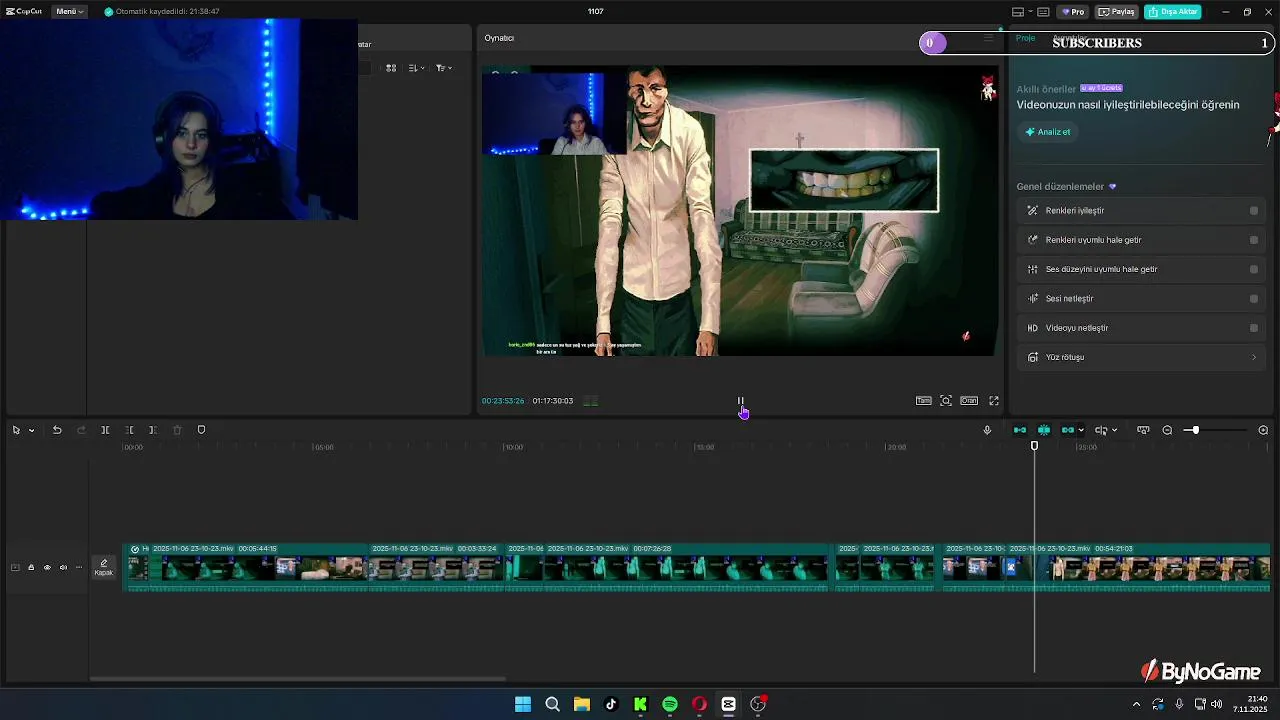Toggle main track magnet snapping

pyautogui.click(x=1020, y=430)
